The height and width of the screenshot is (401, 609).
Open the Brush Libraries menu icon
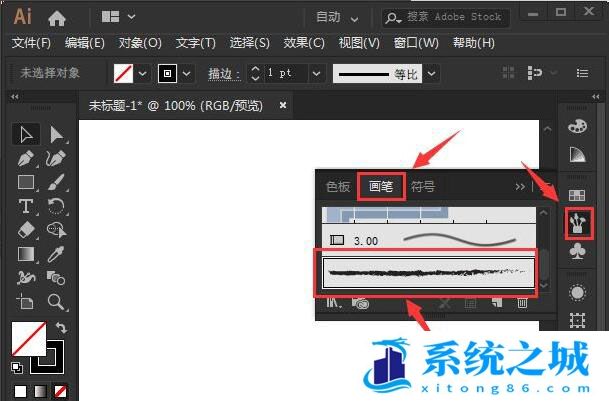pyautogui.click(x=334, y=303)
